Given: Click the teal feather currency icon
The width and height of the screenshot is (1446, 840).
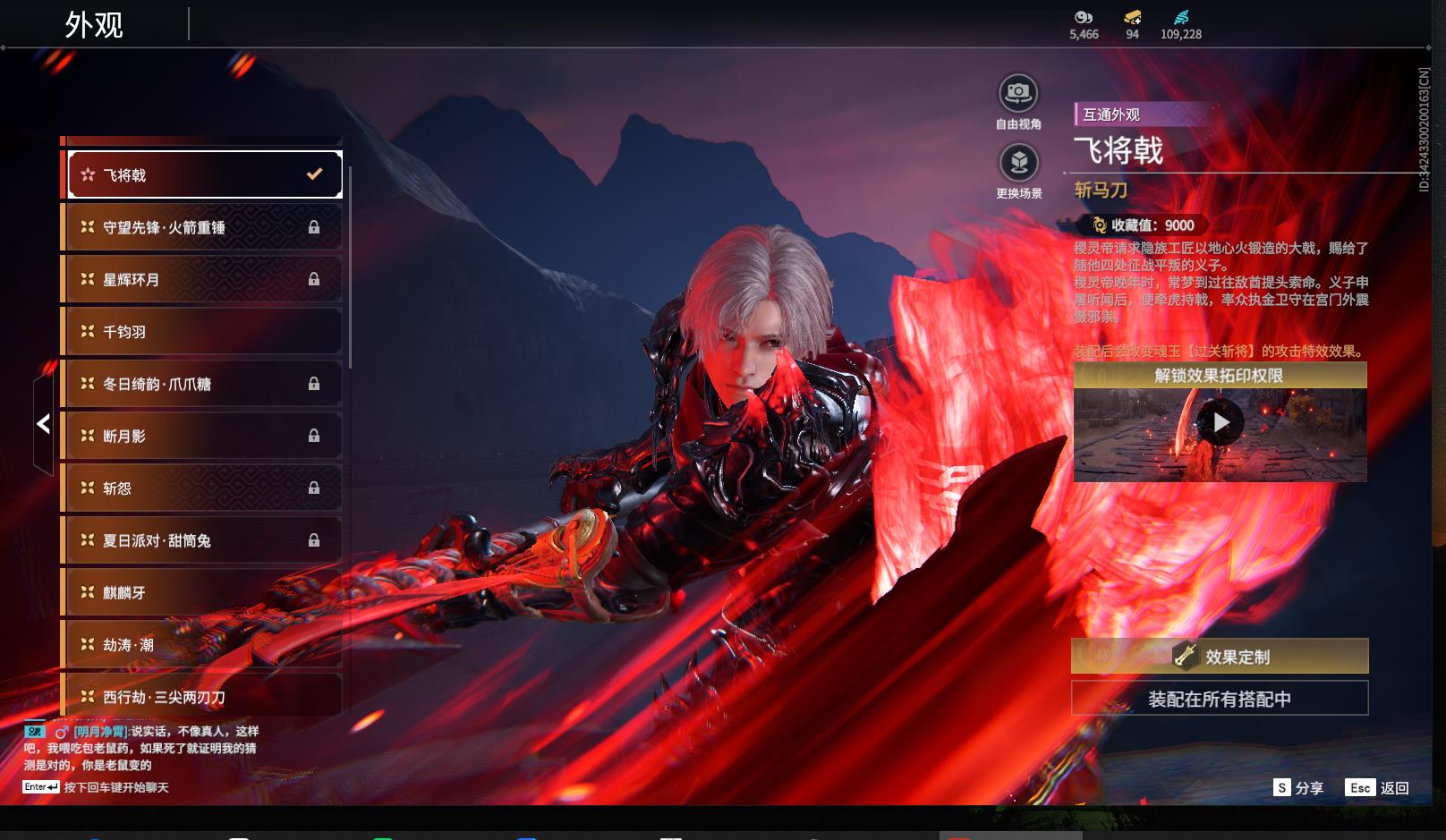Looking at the screenshot, I should click(1181, 17).
